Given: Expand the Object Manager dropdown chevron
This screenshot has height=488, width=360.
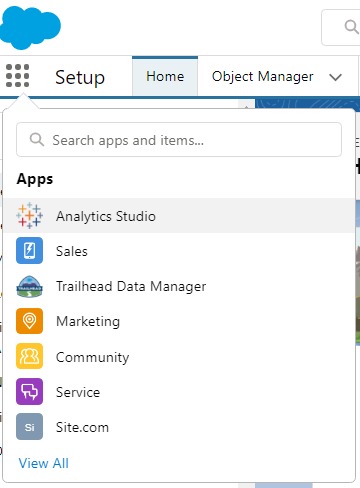Looking at the screenshot, I should point(335,77).
